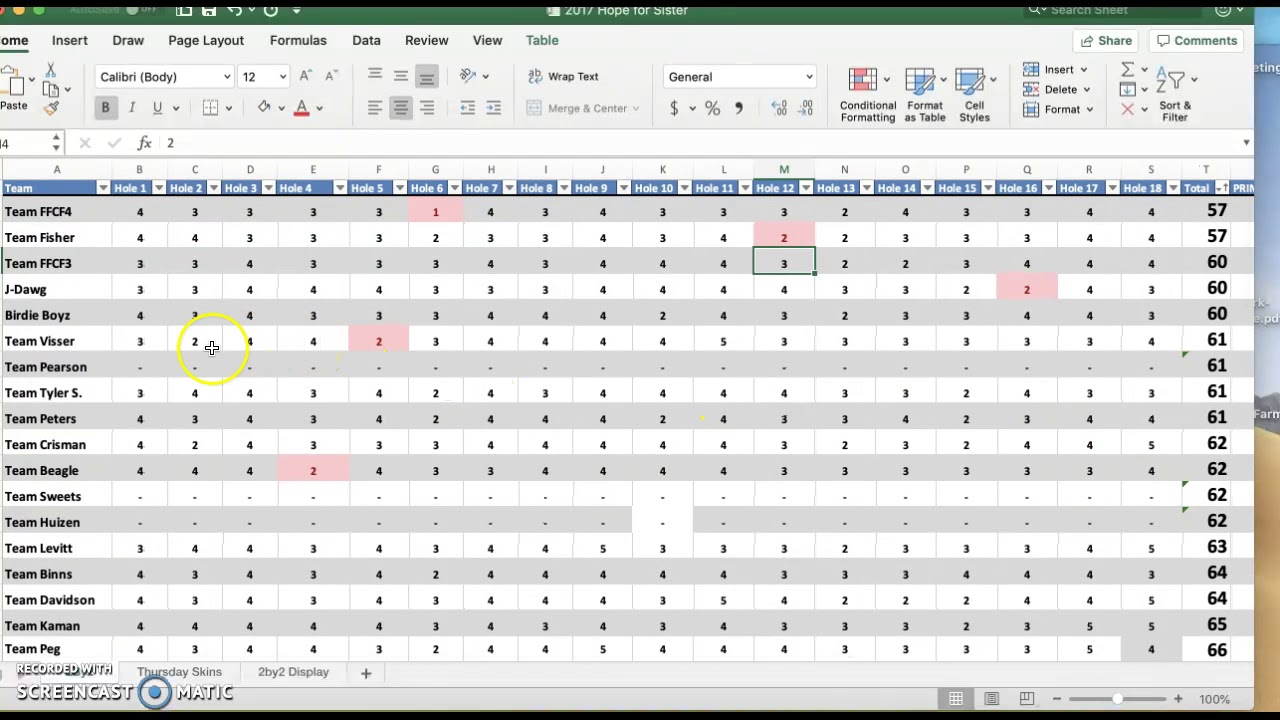Switch to Page Layout view in status bar
Screen dimensions: 1280x720
click(991, 699)
